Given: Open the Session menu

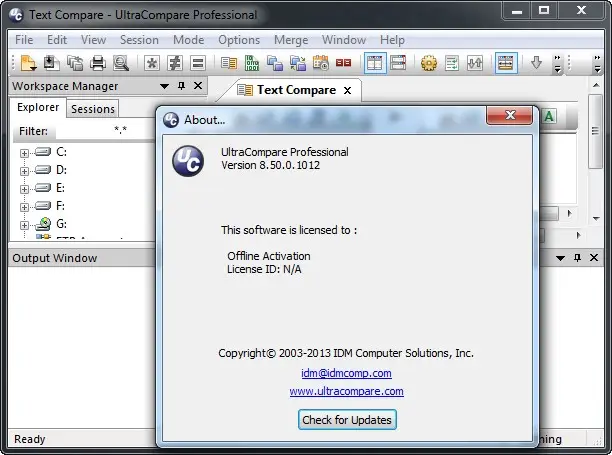Looking at the screenshot, I should (139, 40).
